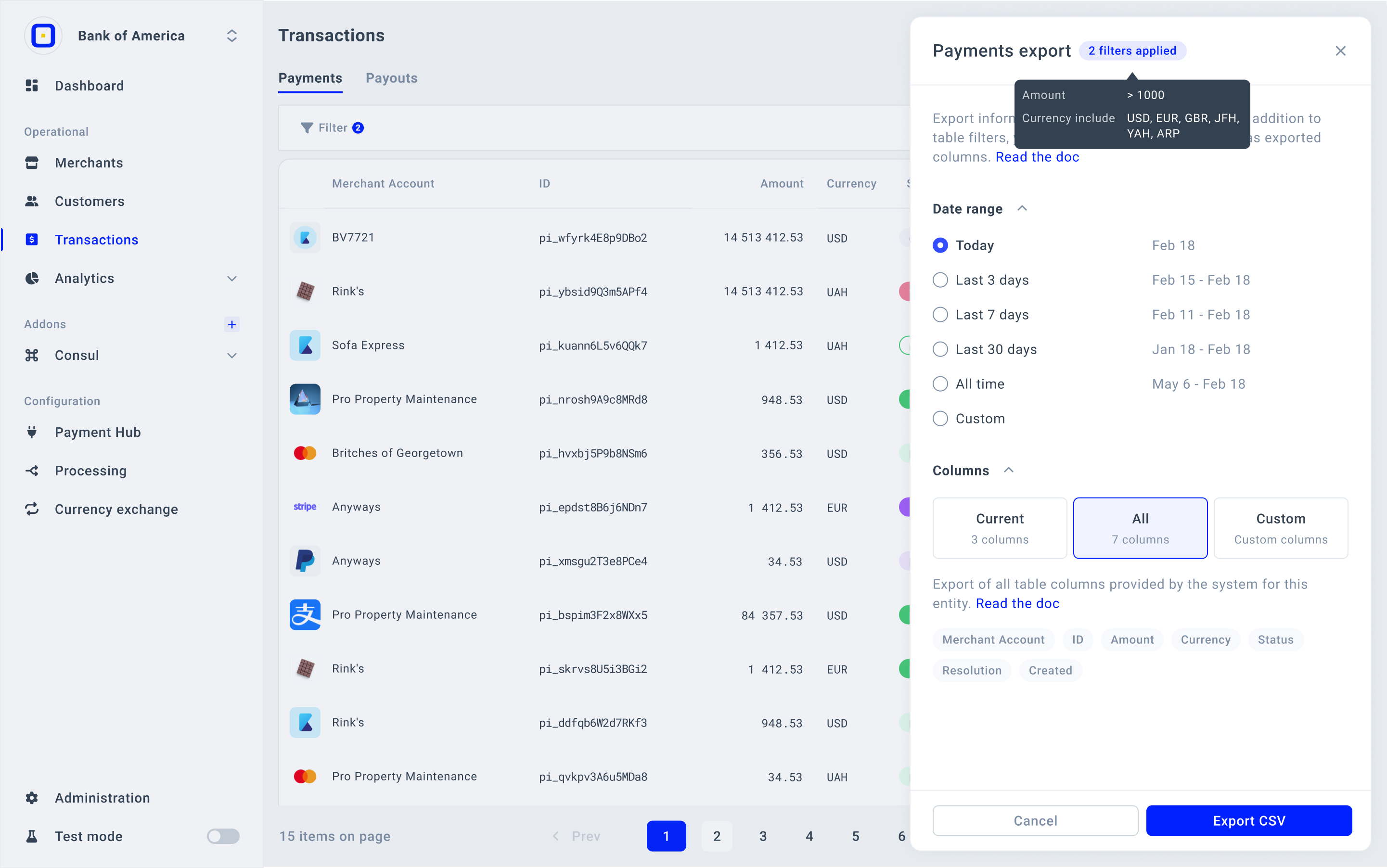Click the Cancel button
The image size is (1387, 868).
[x=1035, y=821]
